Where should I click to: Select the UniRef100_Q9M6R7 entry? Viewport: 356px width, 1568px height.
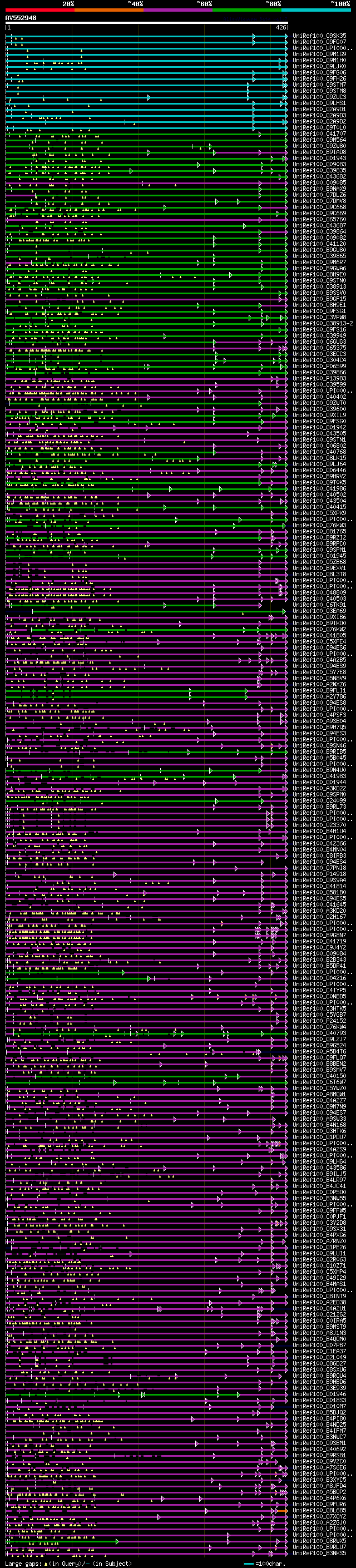pos(319,263)
